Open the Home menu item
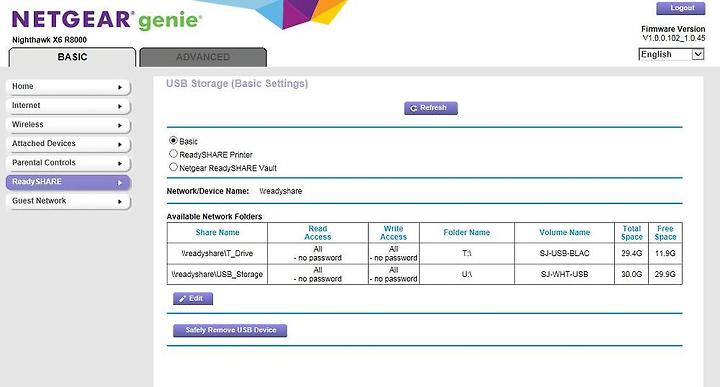Image resolution: width=720 pixels, height=387 pixels. coord(68,87)
